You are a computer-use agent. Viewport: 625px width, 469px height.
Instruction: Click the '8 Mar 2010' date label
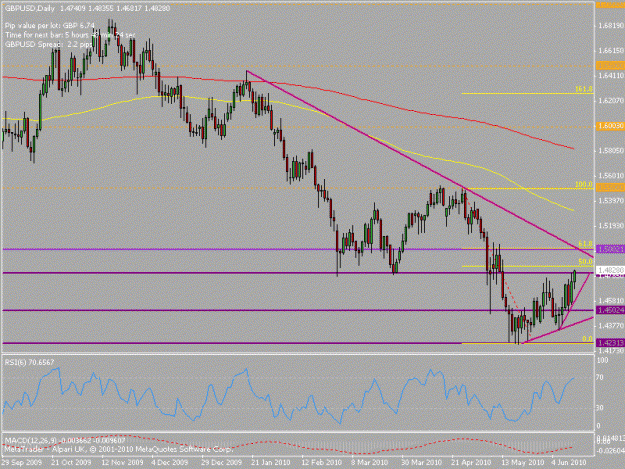(x=369, y=462)
